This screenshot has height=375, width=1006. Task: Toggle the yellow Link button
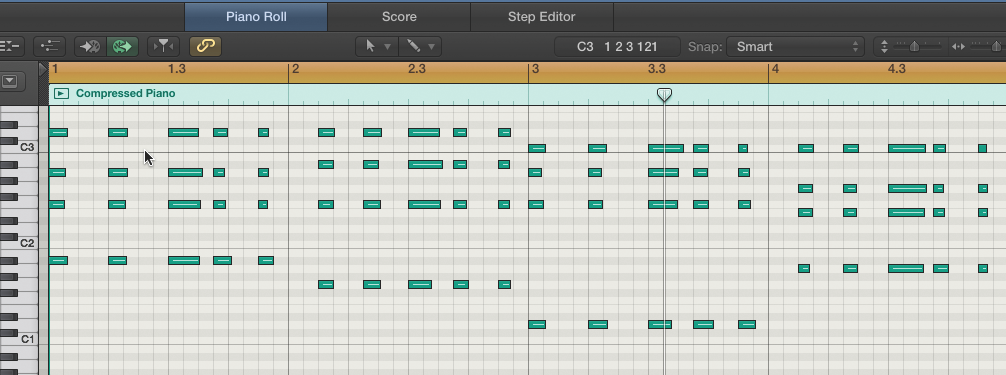[205, 46]
